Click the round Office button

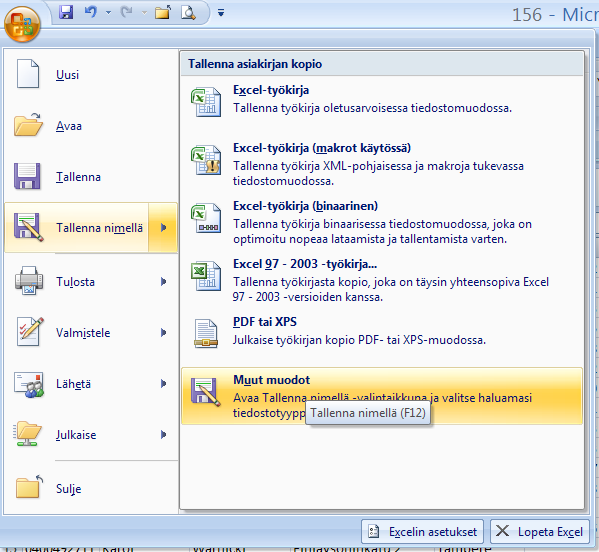point(22,24)
